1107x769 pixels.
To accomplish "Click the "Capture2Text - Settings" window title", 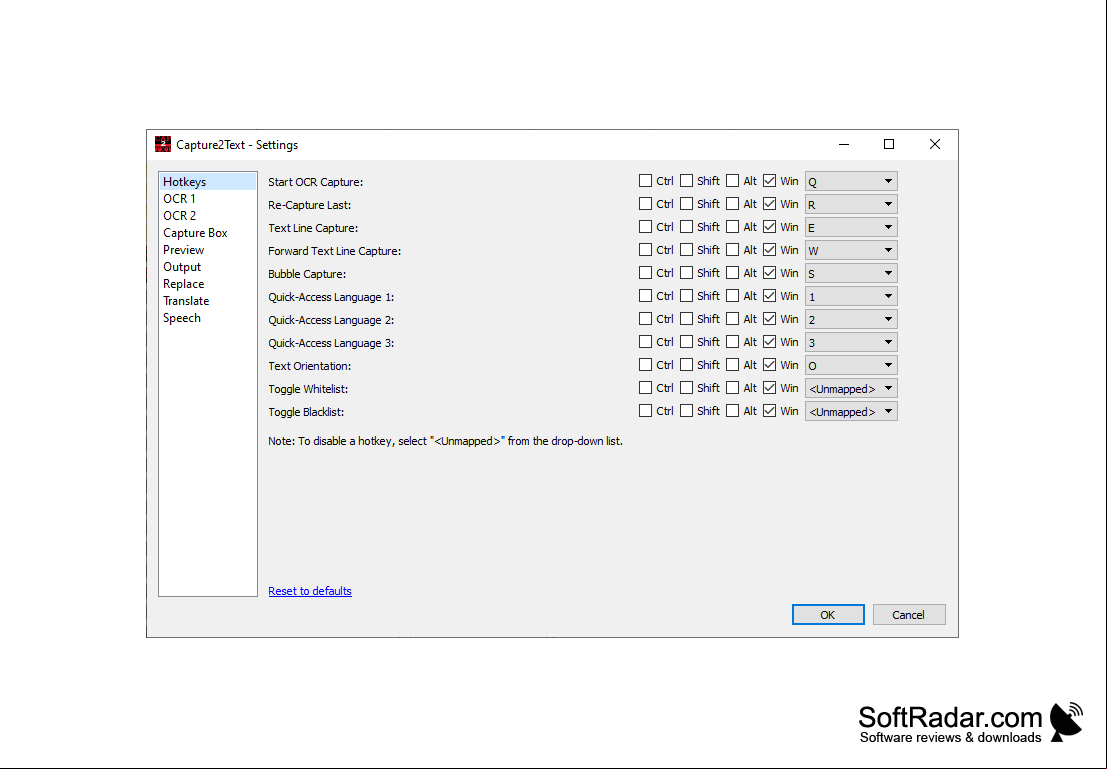I will point(237,145).
